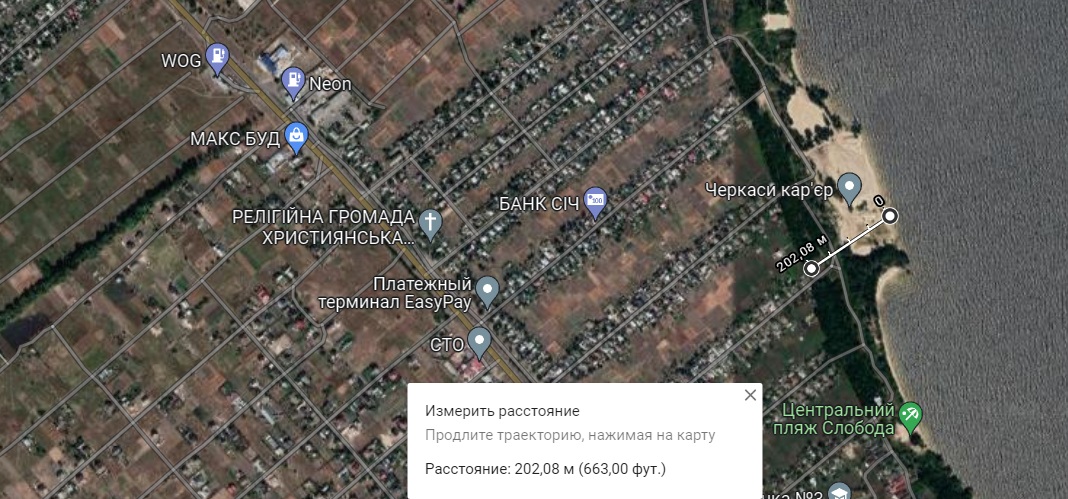Click the Расстояние result text in popup
This screenshot has width=1068, height=499.
point(546,469)
